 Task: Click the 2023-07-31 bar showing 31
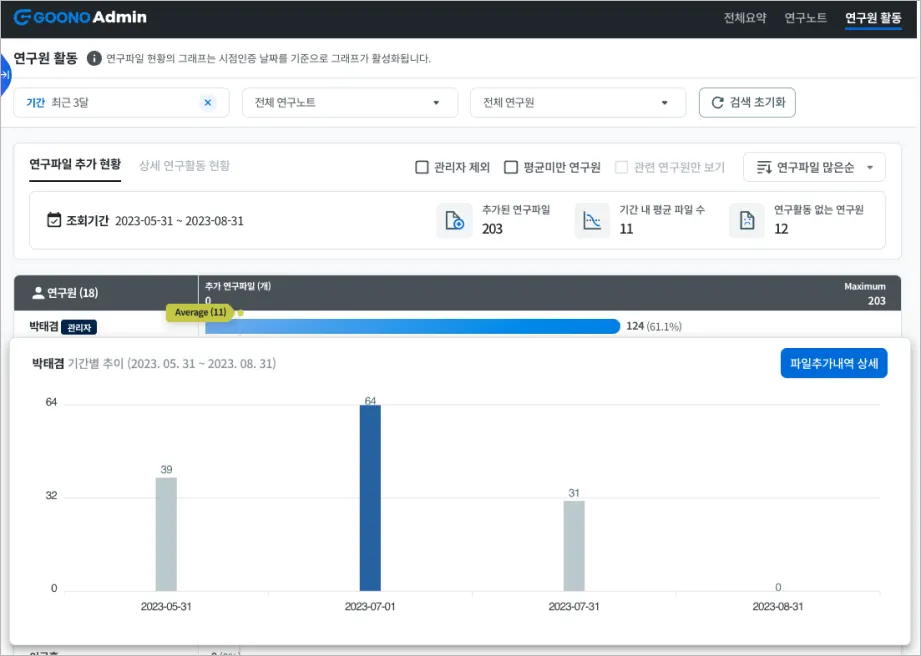[x=574, y=546]
